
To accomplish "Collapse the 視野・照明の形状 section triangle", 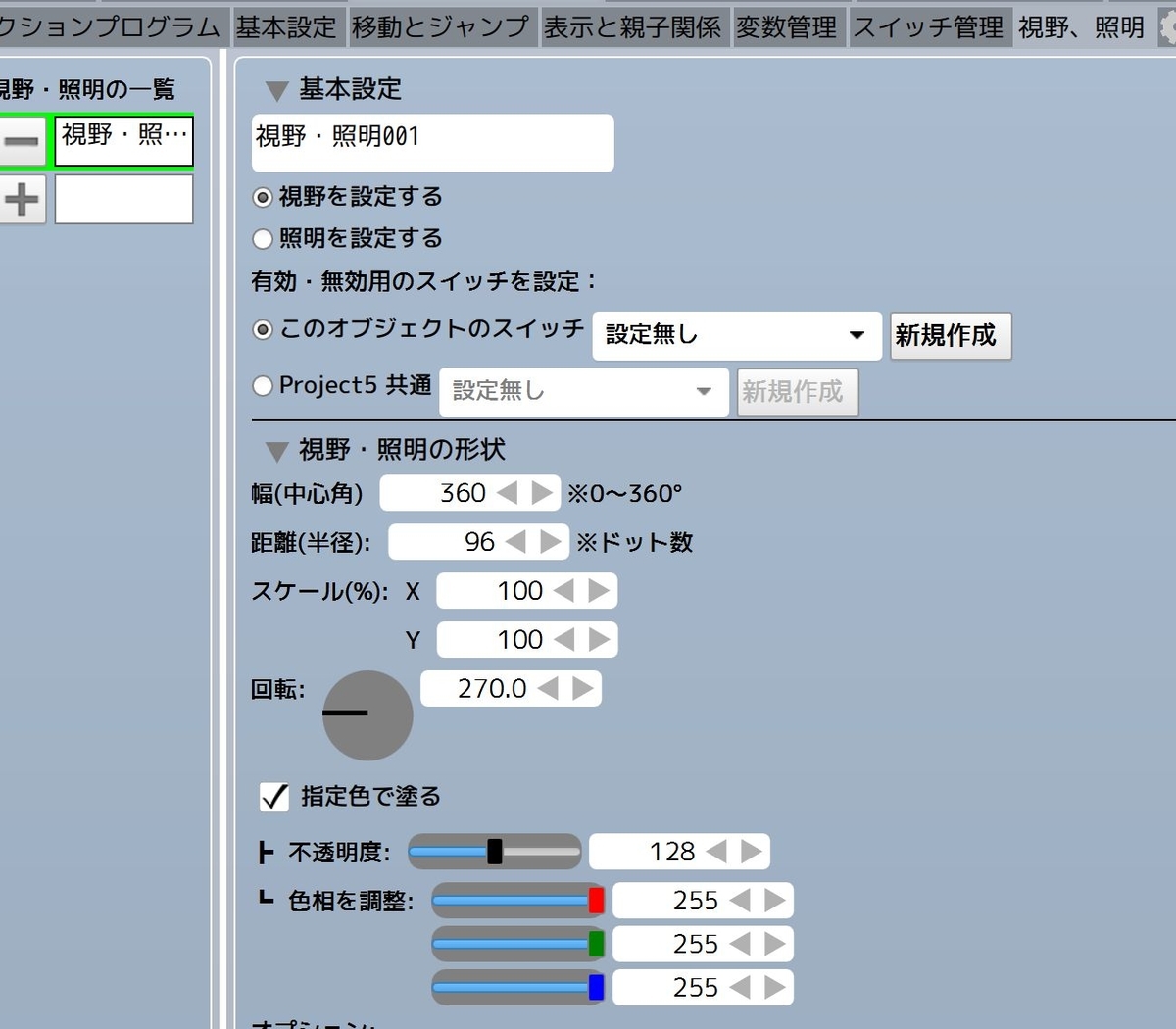I will [x=276, y=451].
